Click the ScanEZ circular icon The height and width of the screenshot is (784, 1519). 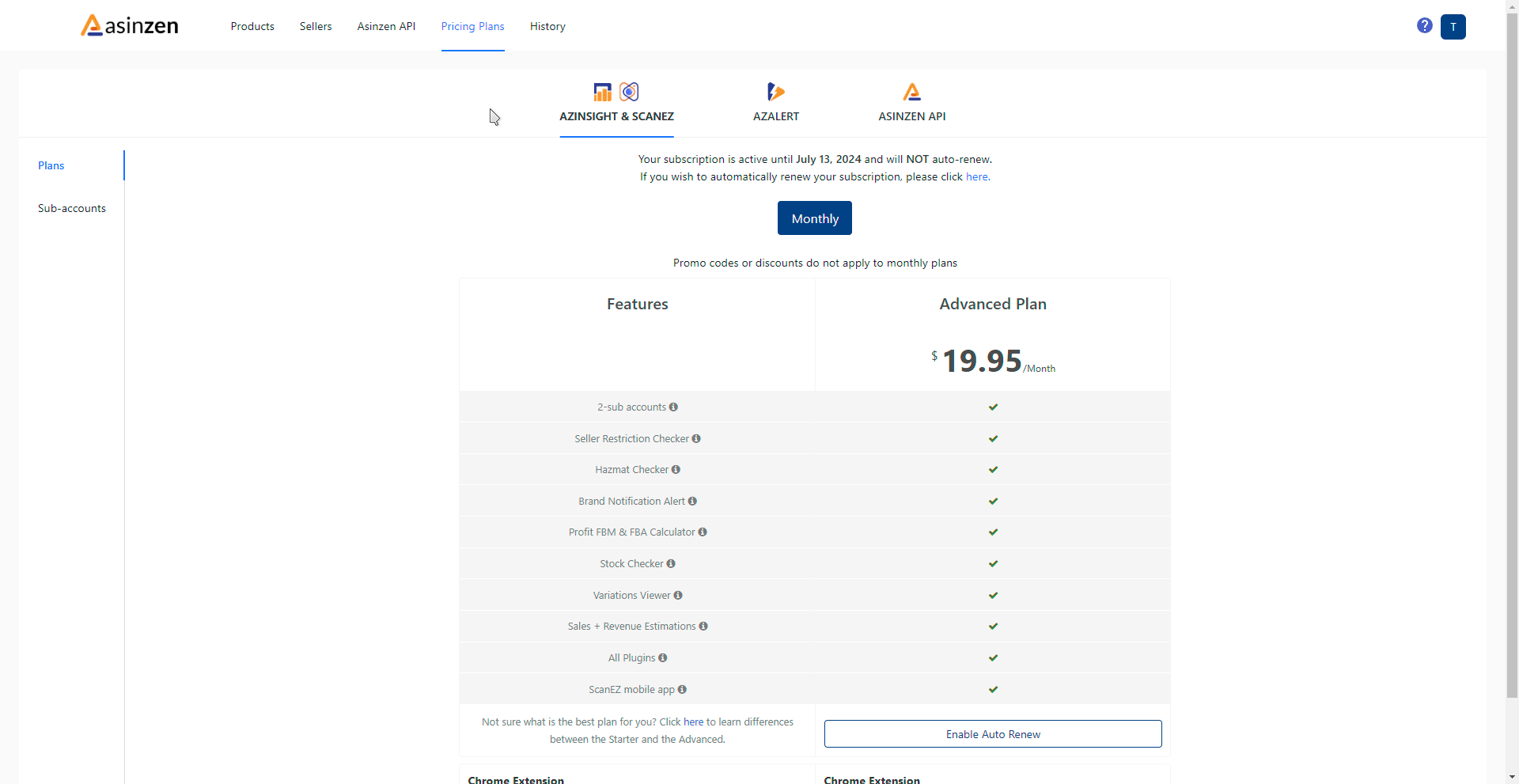(629, 92)
